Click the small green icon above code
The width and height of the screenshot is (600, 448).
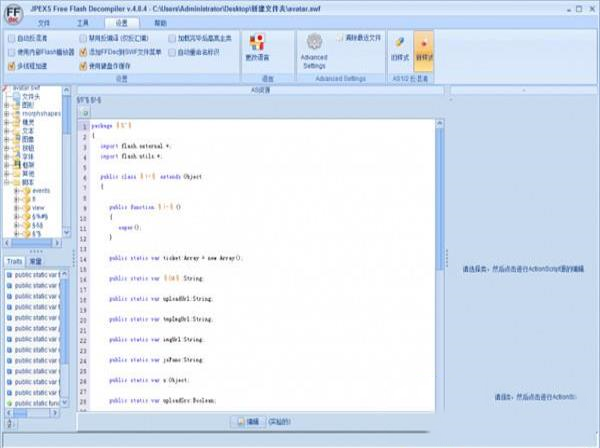tap(85, 113)
